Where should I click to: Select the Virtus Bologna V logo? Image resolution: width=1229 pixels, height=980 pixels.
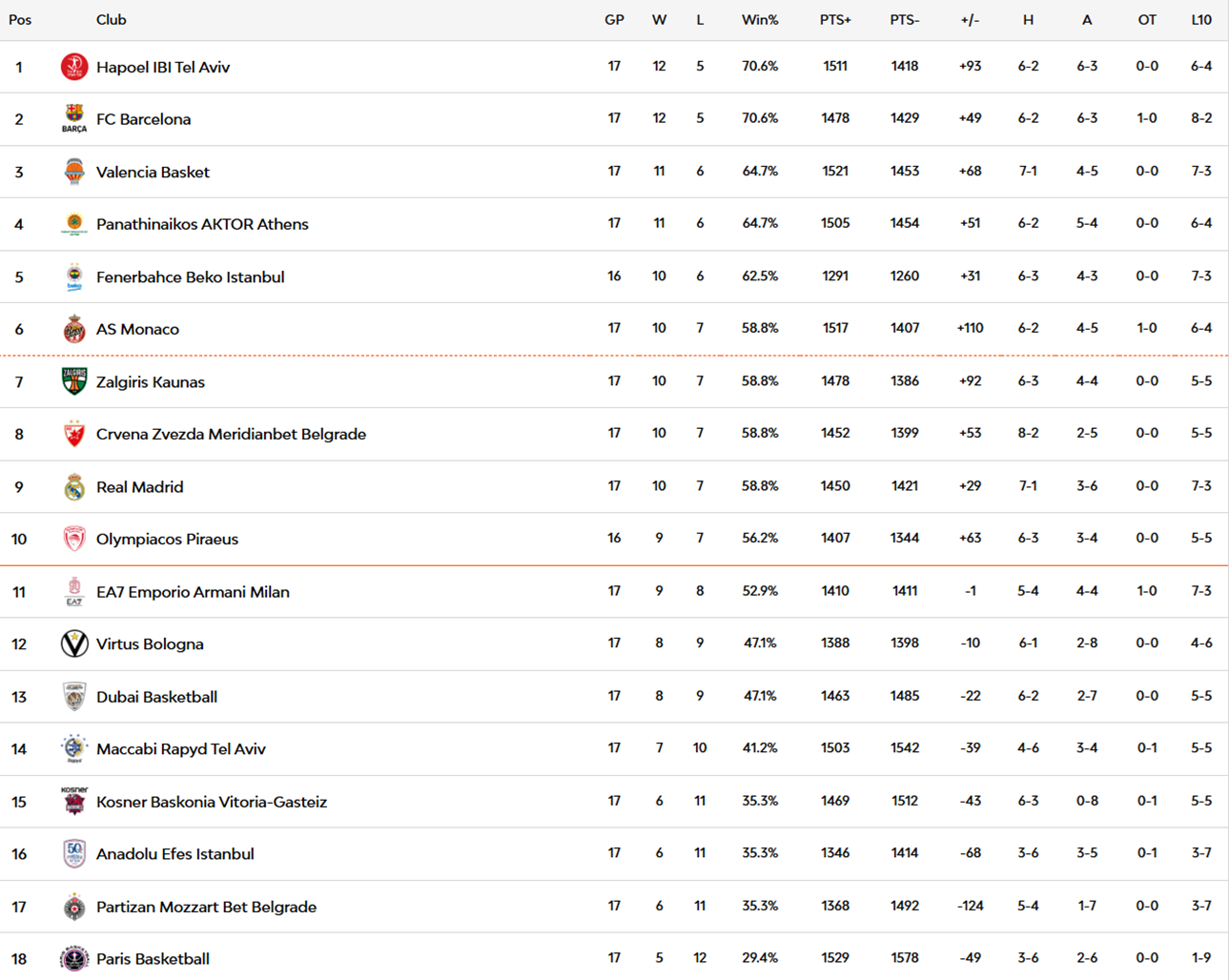[74, 643]
